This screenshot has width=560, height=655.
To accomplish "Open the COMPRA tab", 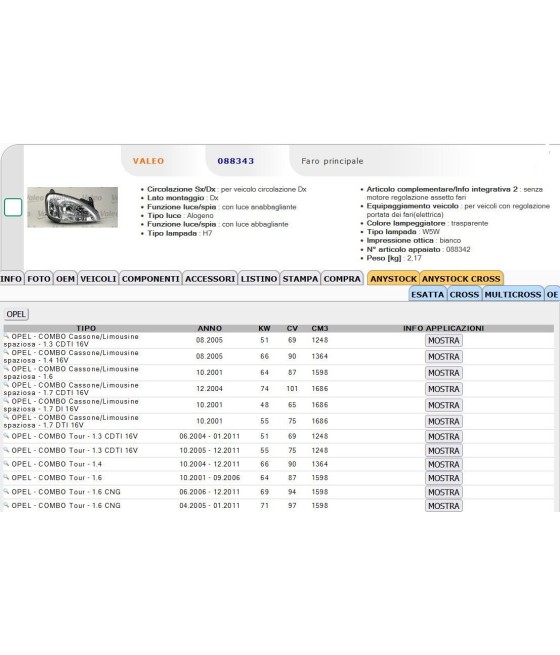I will click(x=342, y=279).
